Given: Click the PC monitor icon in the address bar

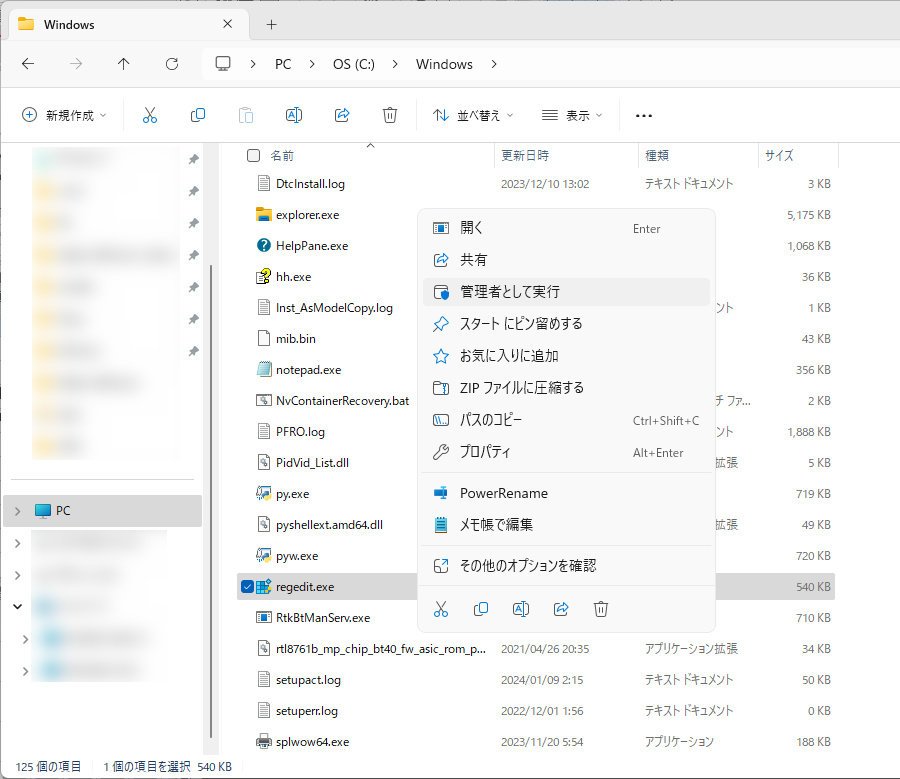Looking at the screenshot, I should [223, 64].
